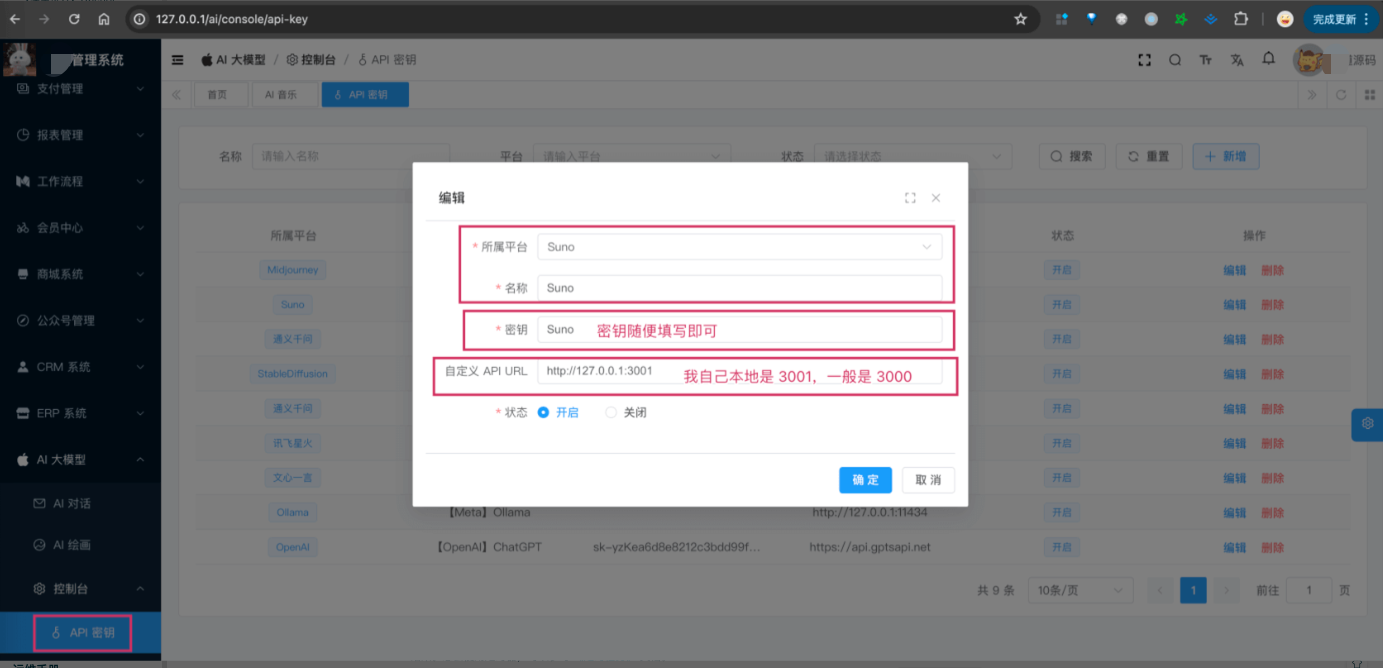
Task: Click the tab bar's left double-arrow icon
Action: [x=177, y=95]
